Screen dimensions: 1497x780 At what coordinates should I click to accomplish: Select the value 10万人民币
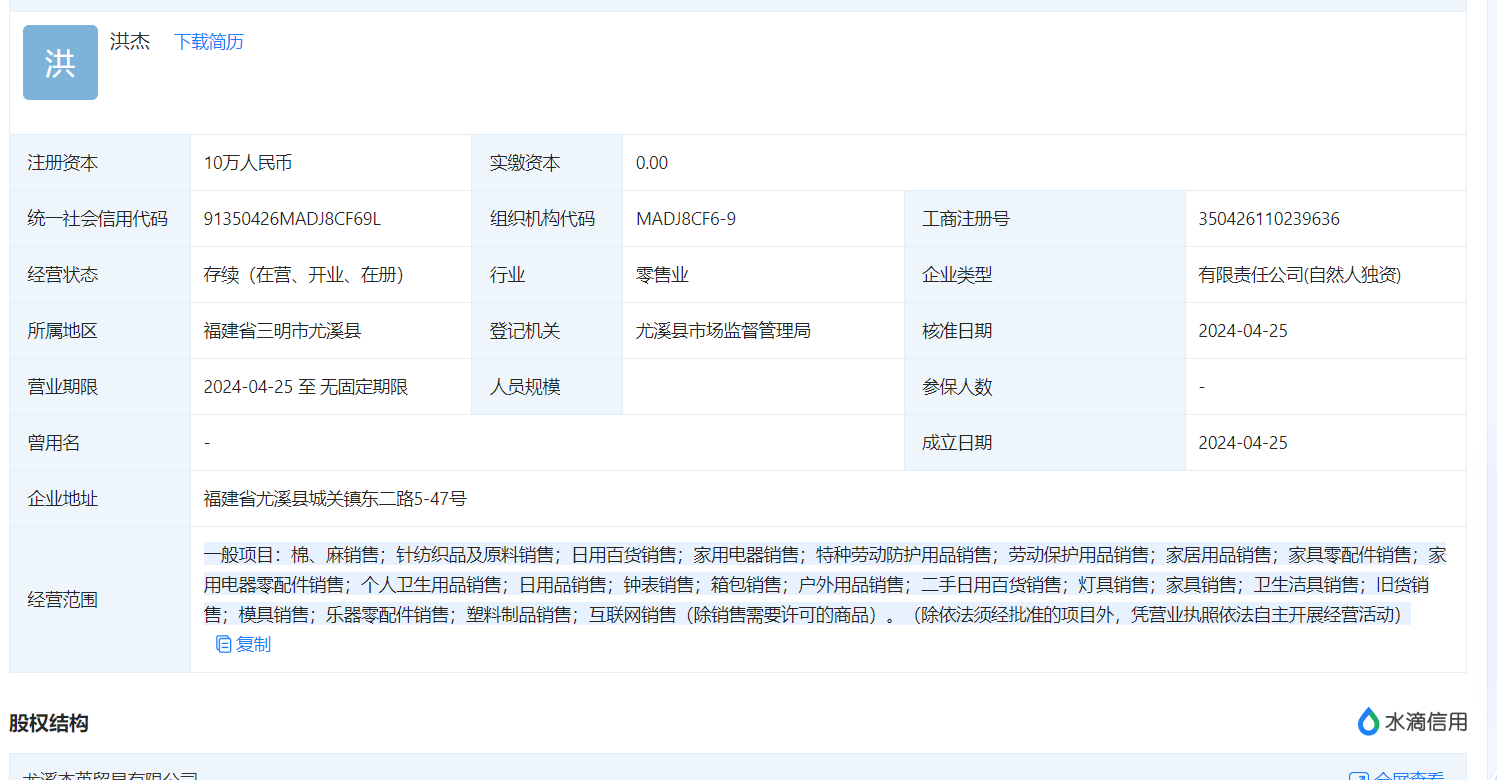coord(248,163)
